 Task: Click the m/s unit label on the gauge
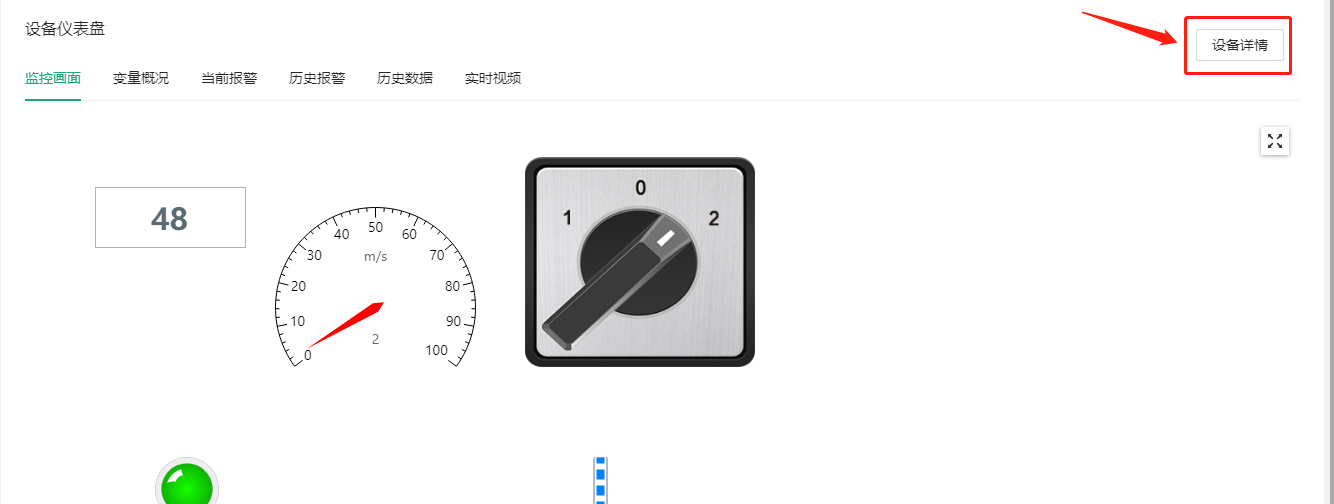click(x=375, y=257)
